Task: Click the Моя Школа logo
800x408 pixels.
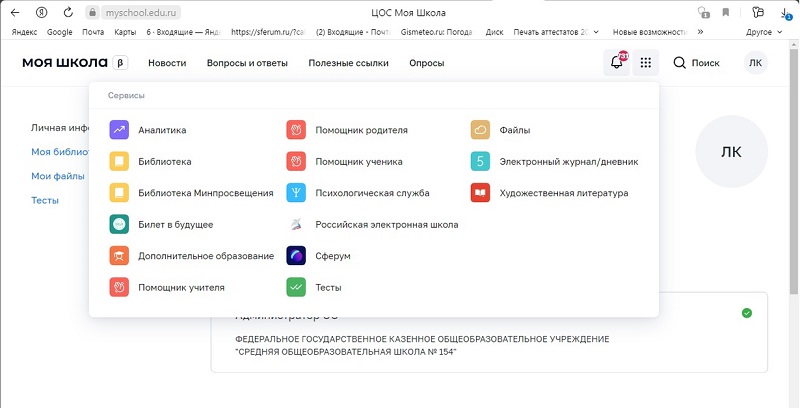Action: tap(65, 63)
